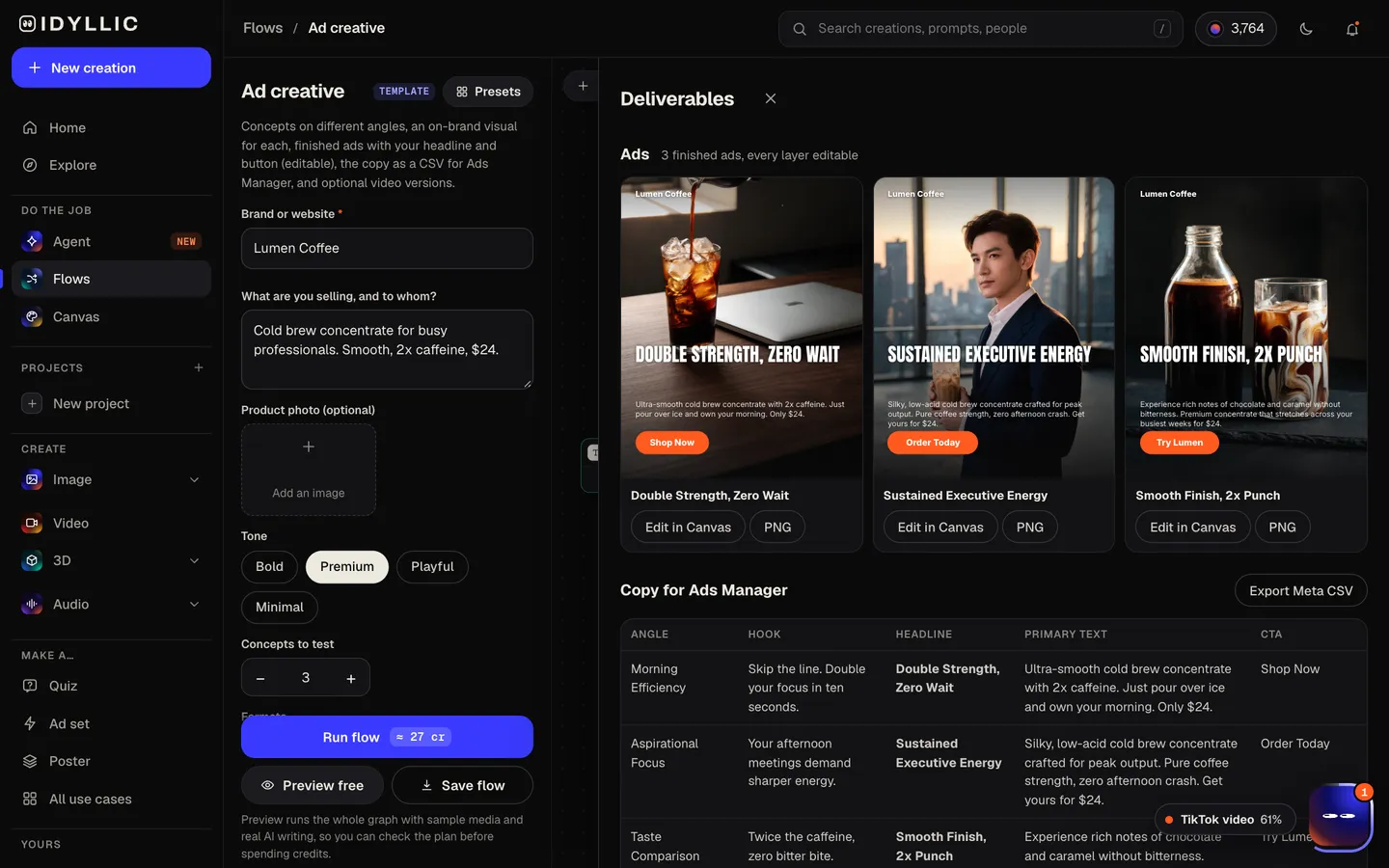This screenshot has height=868, width=1389.
Task: Click the Idyllic logo in the sidebar
Action: point(79,24)
